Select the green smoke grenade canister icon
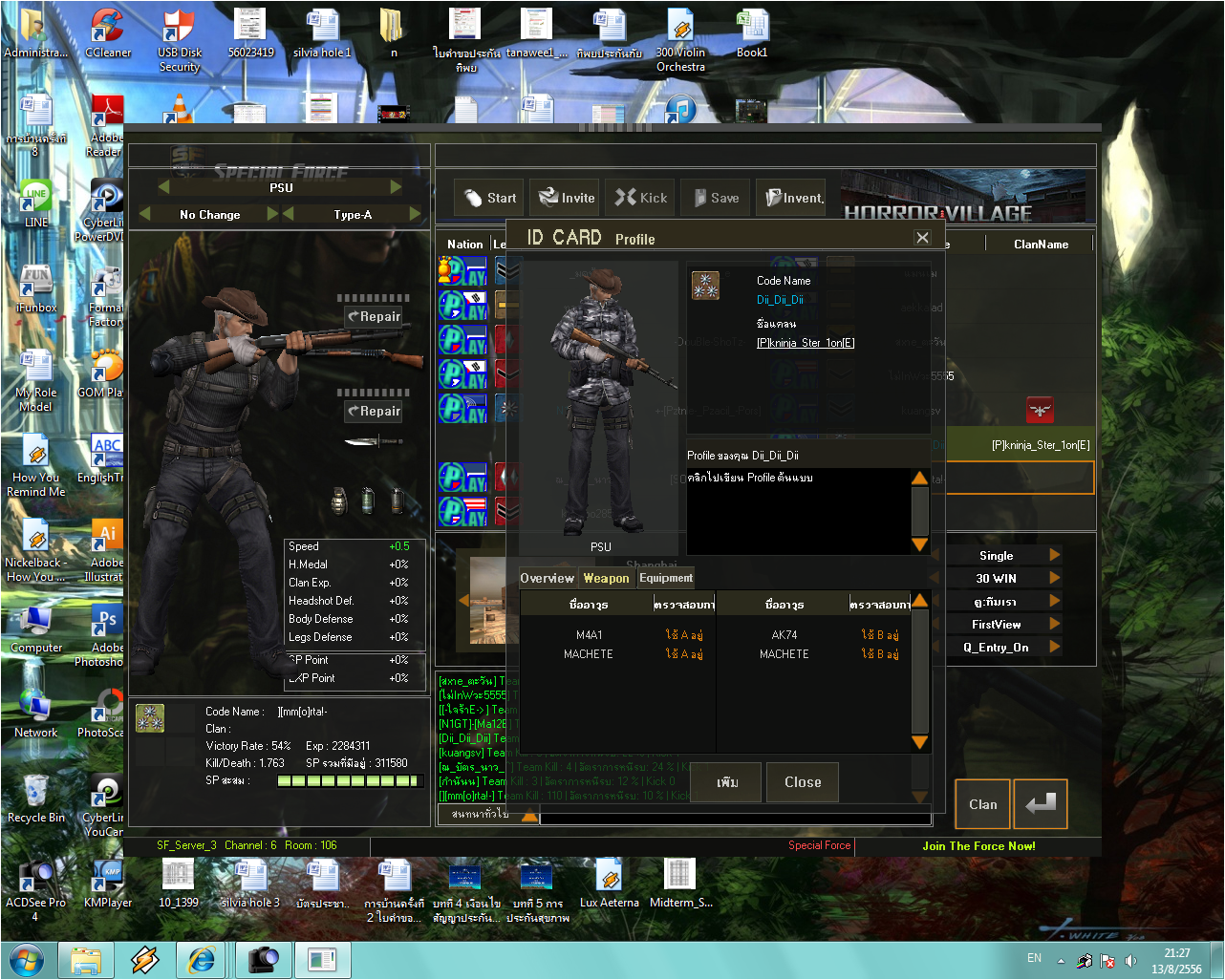1225x980 pixels. click(x=368, y=500)
